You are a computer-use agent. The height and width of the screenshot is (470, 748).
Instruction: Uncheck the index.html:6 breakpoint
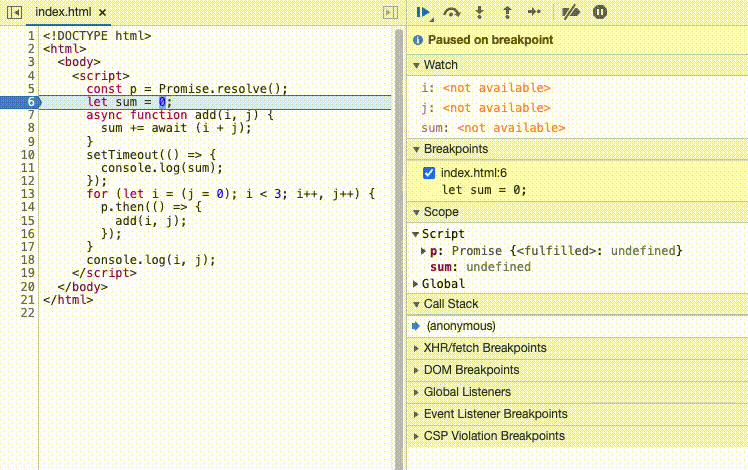click(429, 173)
